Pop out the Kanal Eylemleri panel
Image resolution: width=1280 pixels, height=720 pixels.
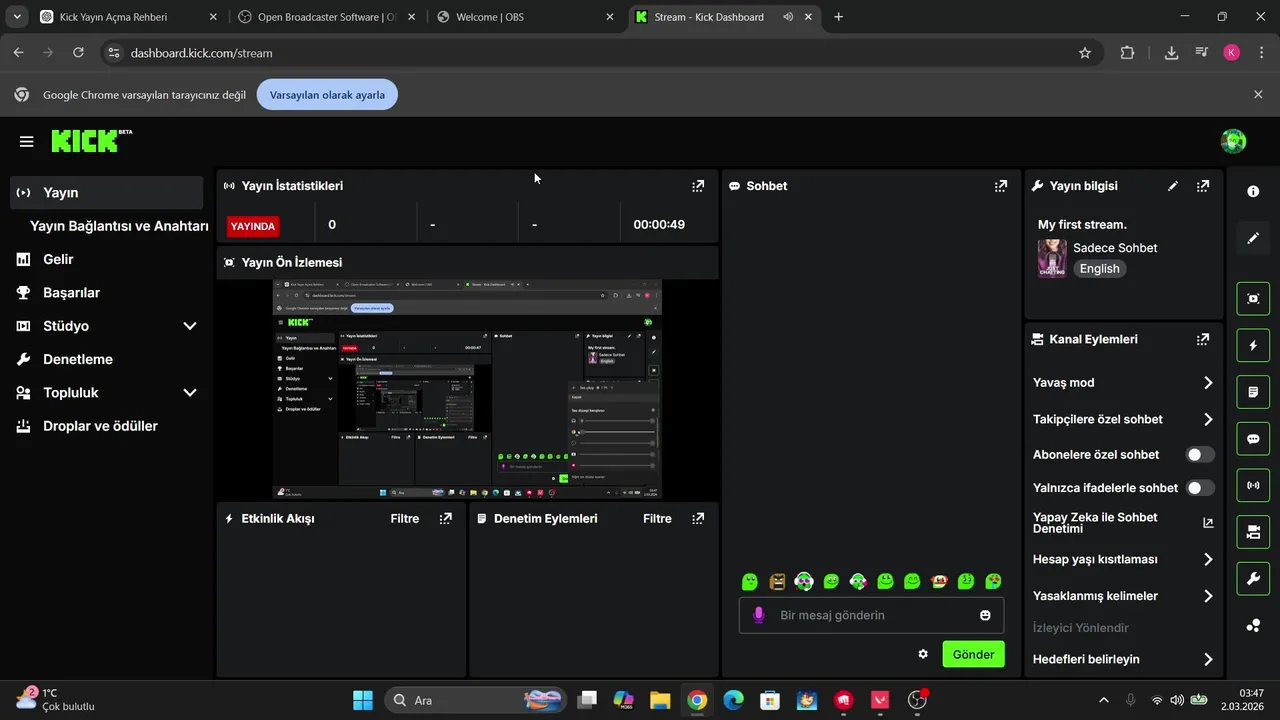[1203, 339]
